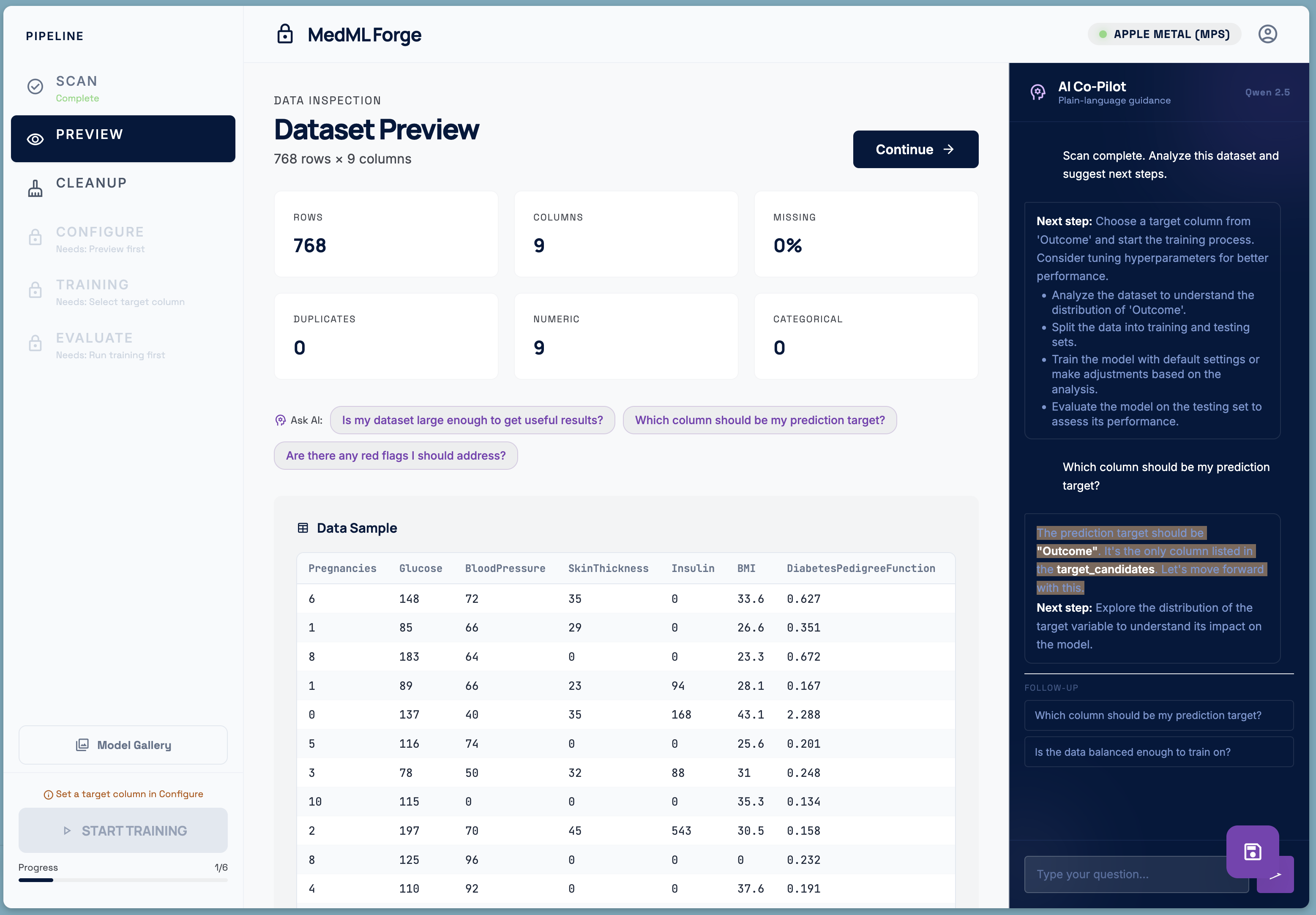
Task: Open the Cleanup pipeline step
Action: pyautogui.click(x=92, y=183)
